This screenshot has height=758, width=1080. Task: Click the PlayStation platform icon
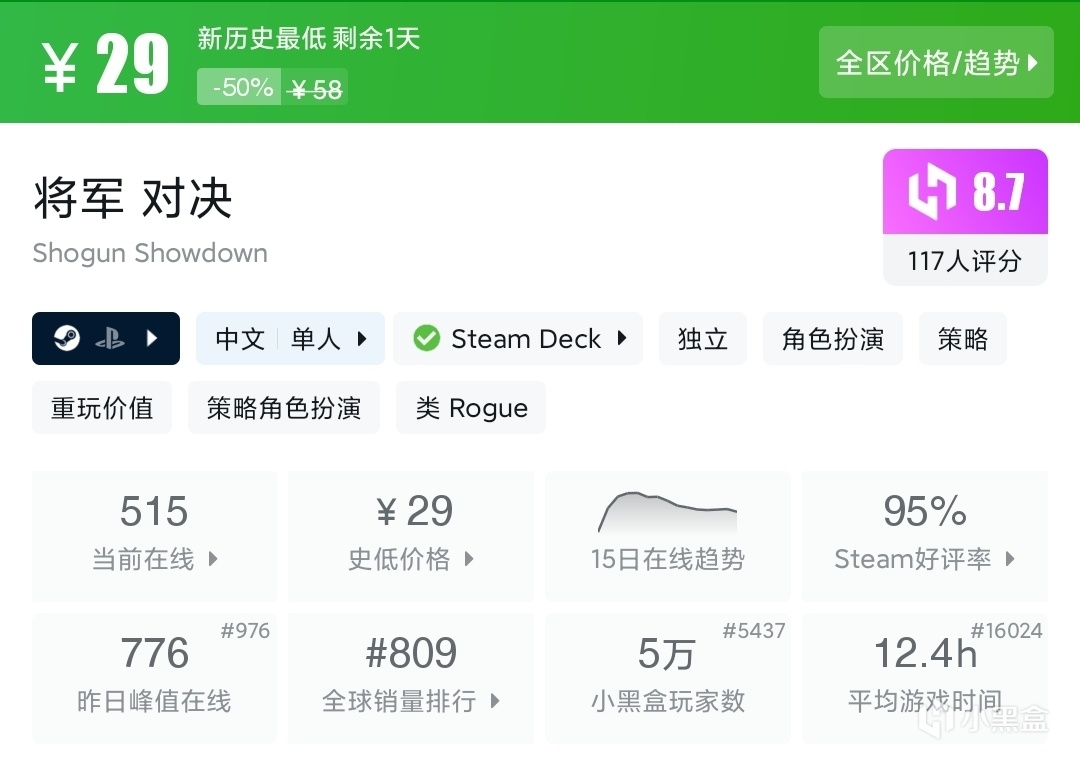(110, 339)
